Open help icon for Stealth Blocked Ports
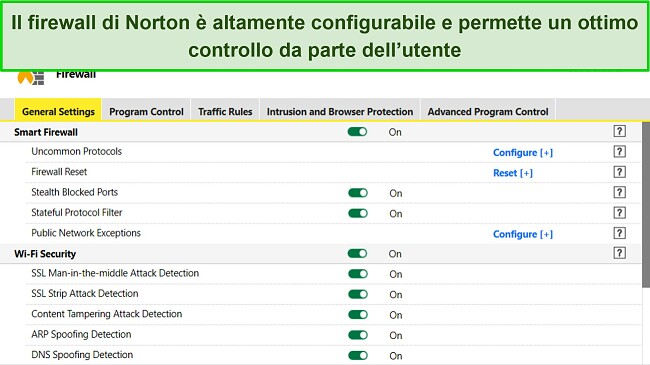The width and height of the screenshot is (650, 365). pyautogui.click(x=619, y=192)
